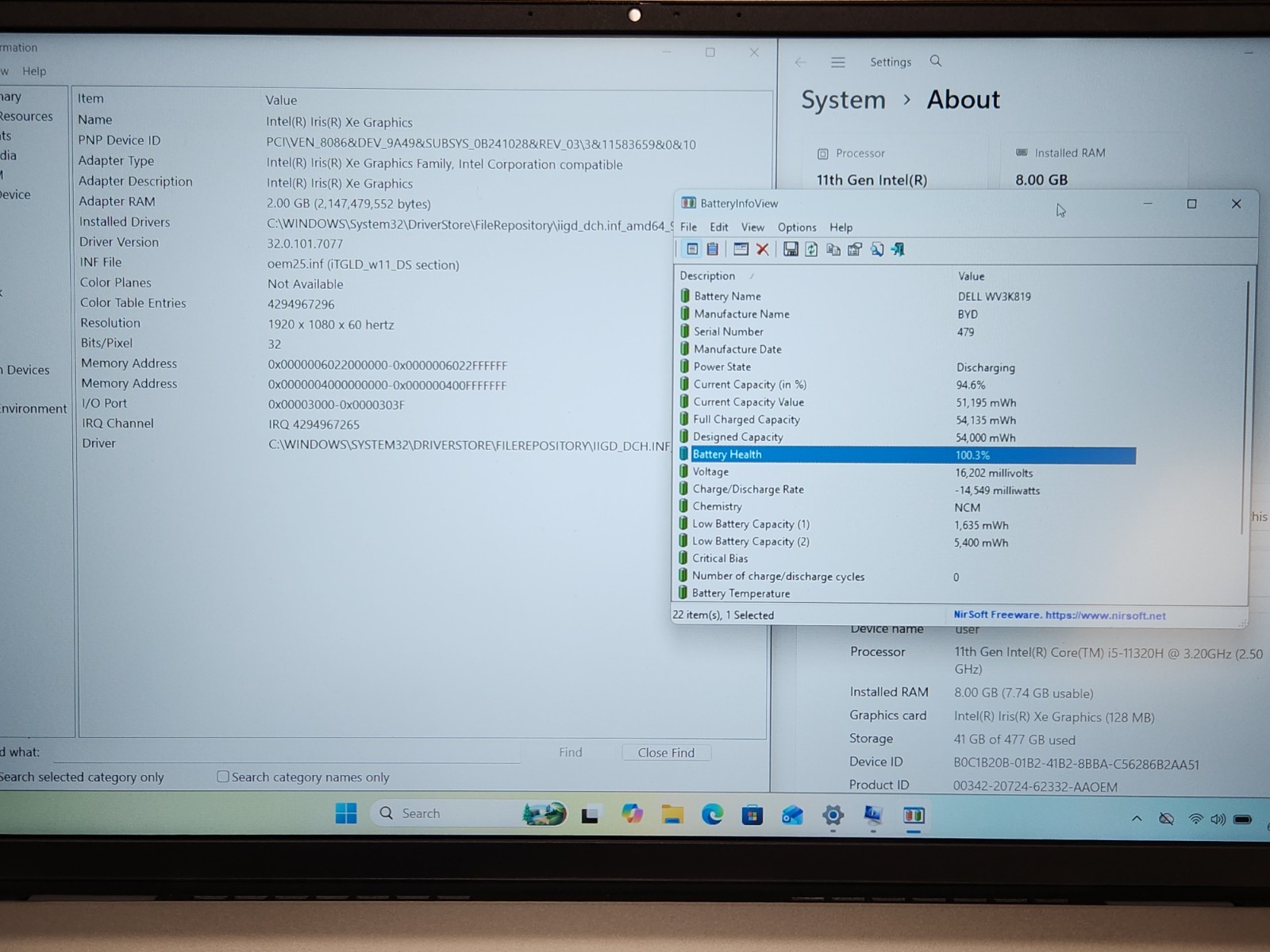The image size is (1270, 952).
Task: Switch to Settings app in taskbar
Action: pyautogui.click(x=833, y=815)
